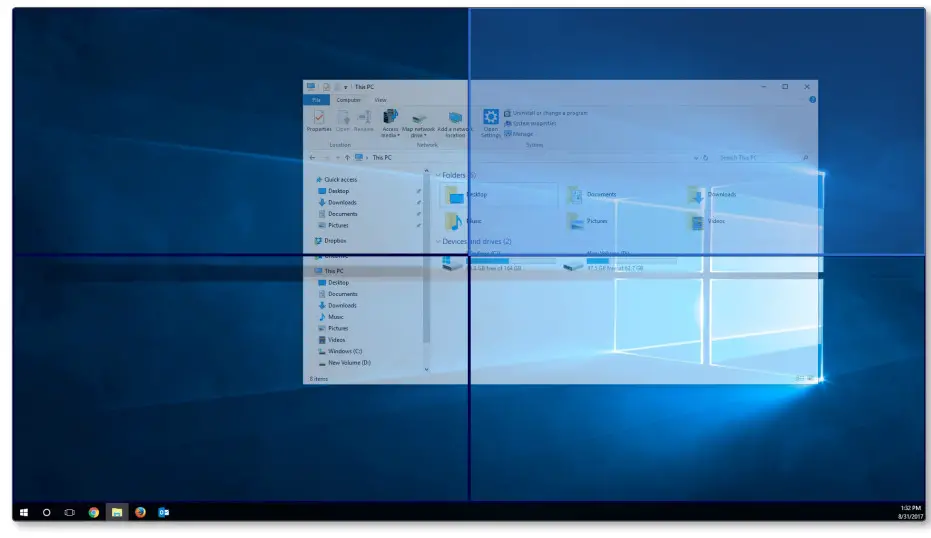The height and width of the screenshot is (538, 931).
Task: Select pinned Documents under Quick access
Action: click(338, 214)
